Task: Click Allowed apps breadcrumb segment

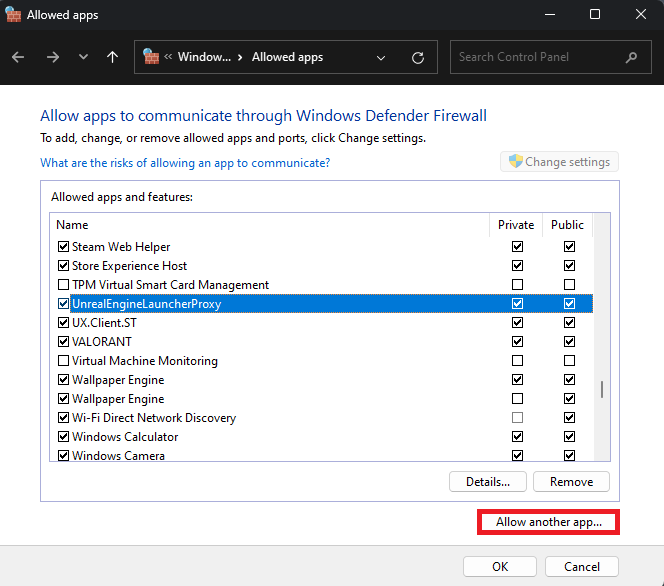Action: point(288,57)
